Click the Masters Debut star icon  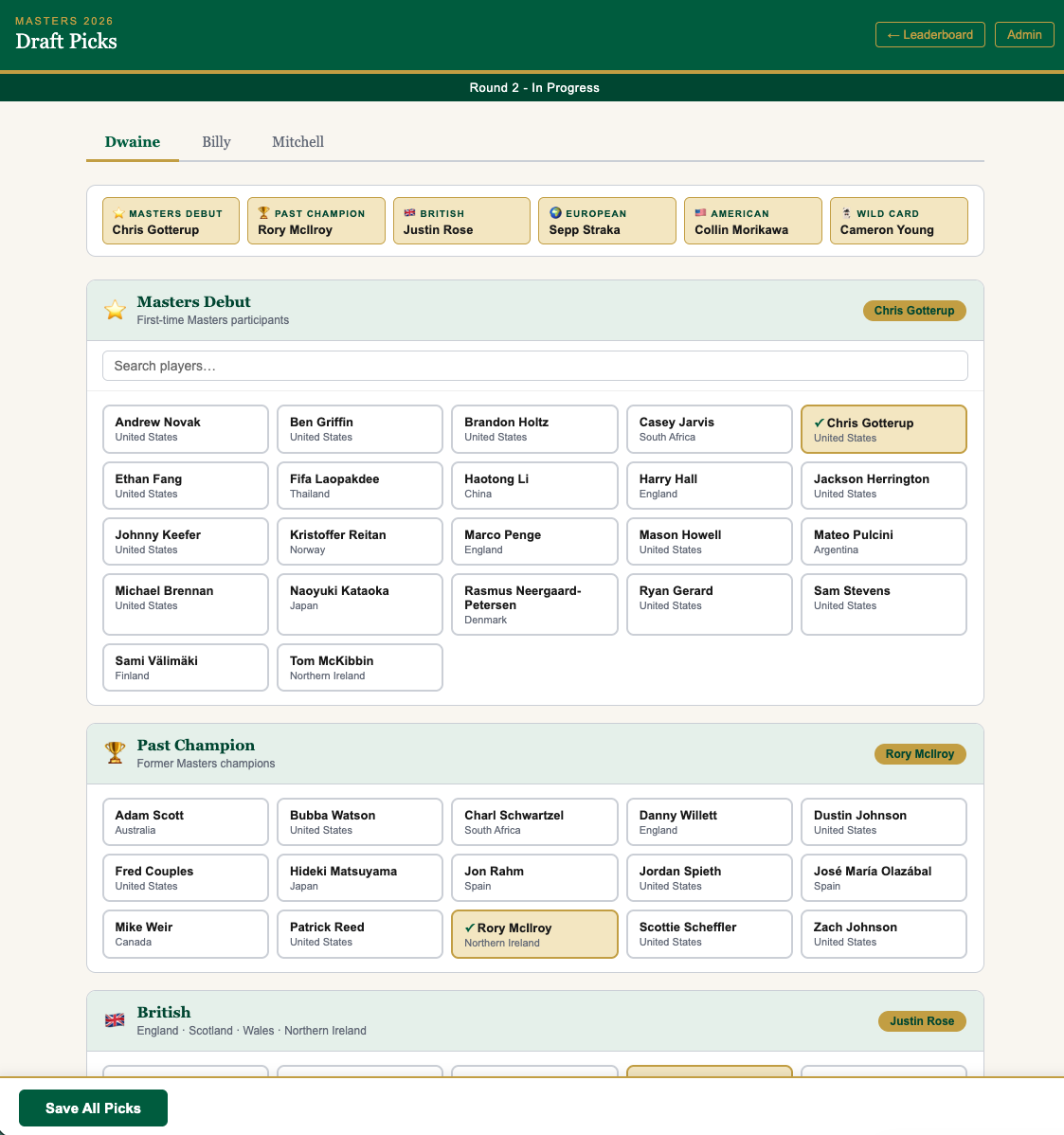pos(118,213)
